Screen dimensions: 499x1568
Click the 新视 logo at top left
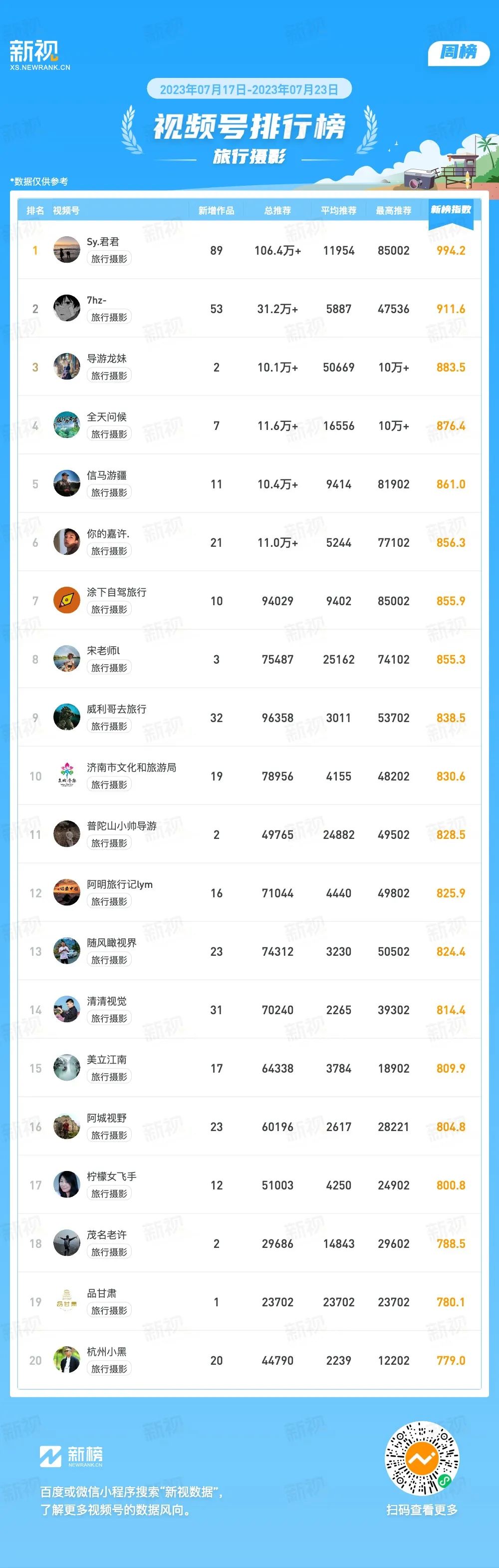(x=39, y=55)
